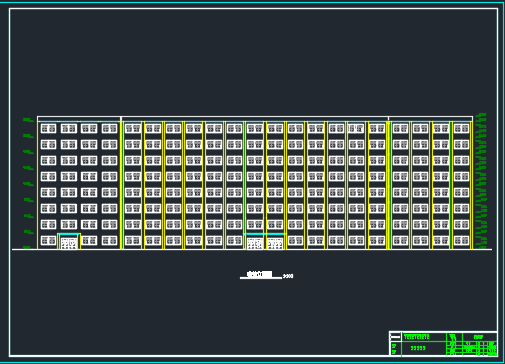Select the top-right window of the building
The width and height of the screenshot is (505, 364).
point(461,128)
